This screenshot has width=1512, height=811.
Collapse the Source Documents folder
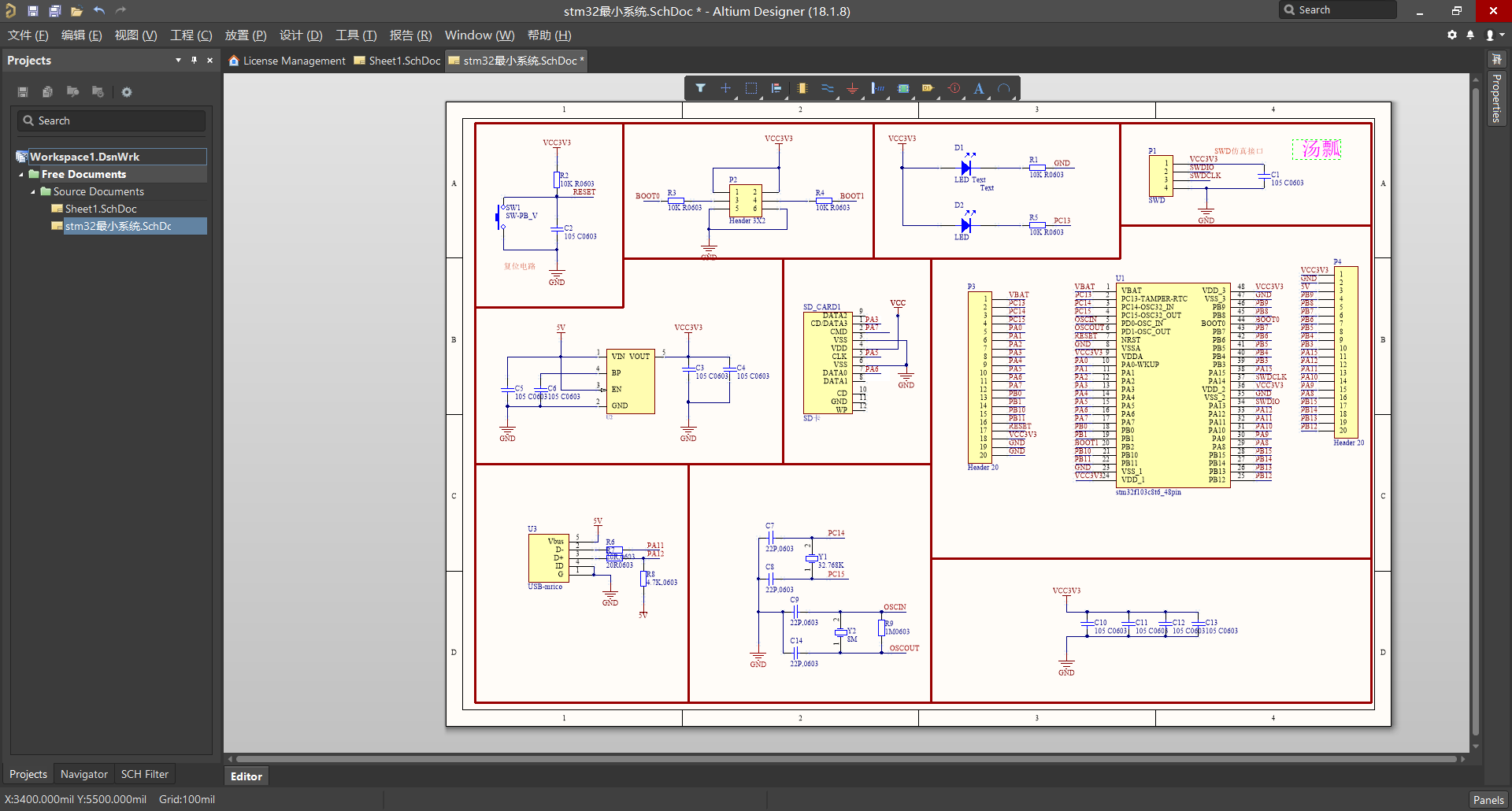click(33, 192)
